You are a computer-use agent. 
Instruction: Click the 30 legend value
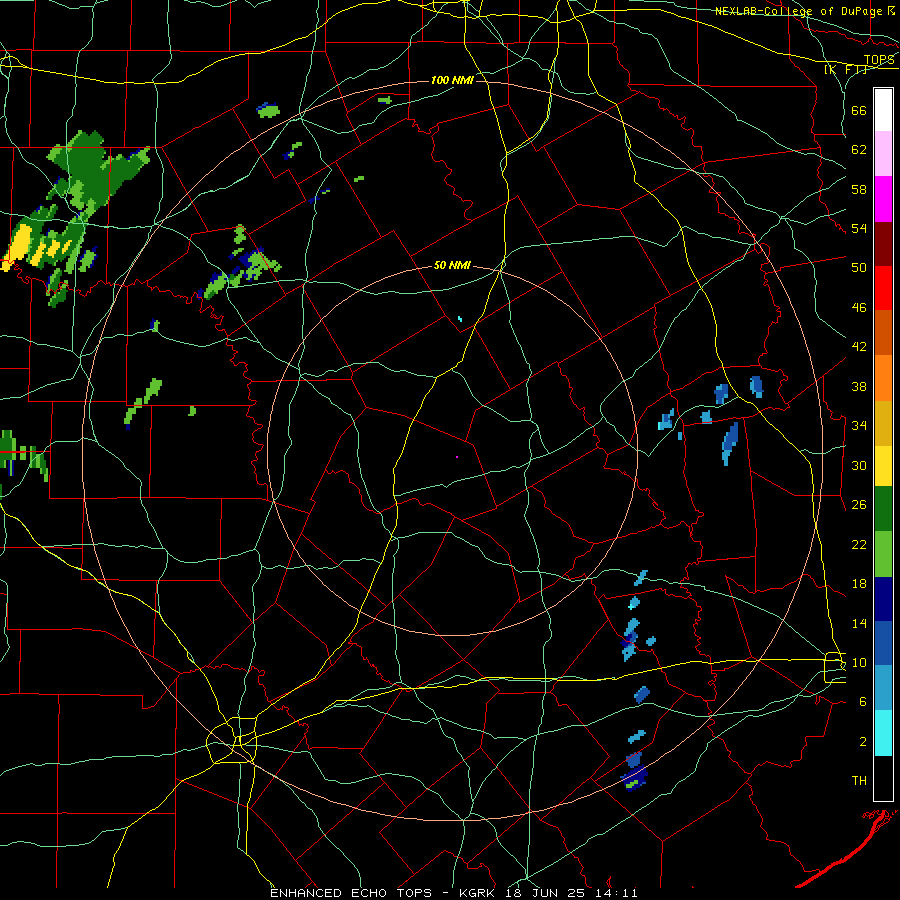tap(859, 465)
